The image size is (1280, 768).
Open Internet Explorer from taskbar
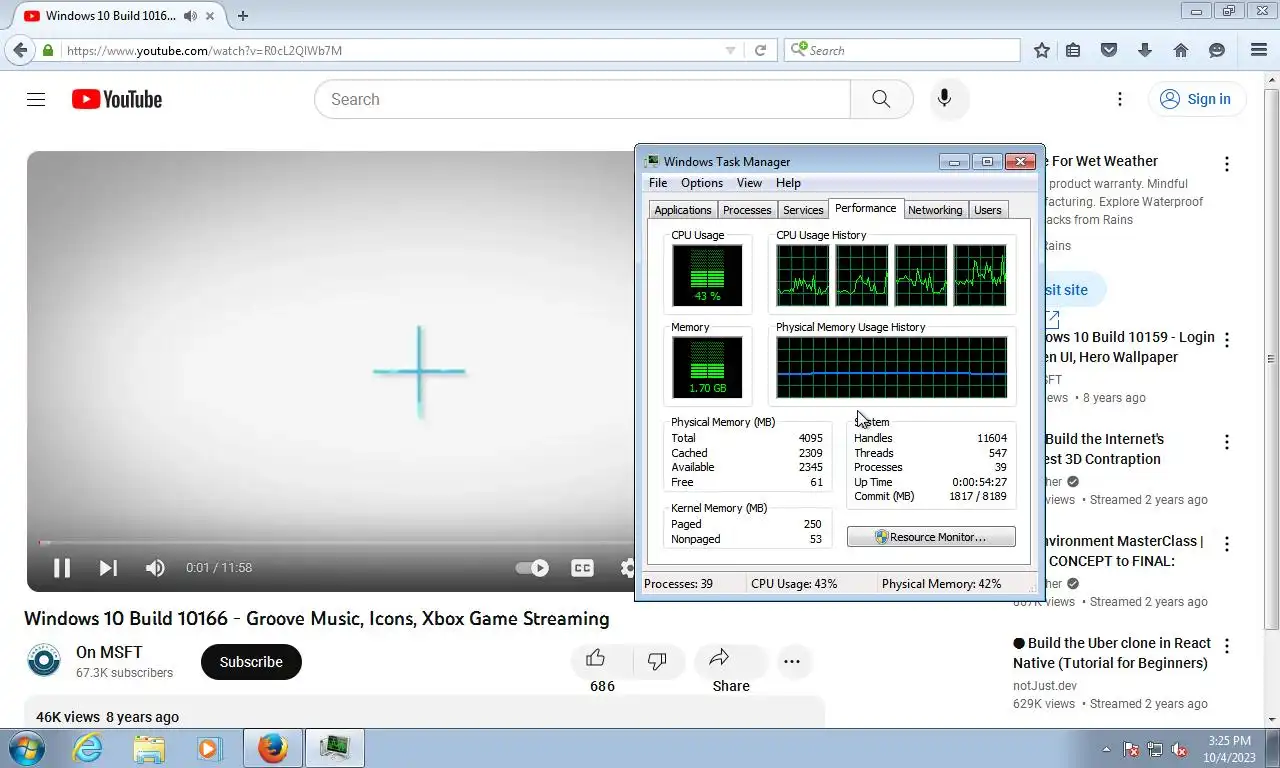[88, 748]
